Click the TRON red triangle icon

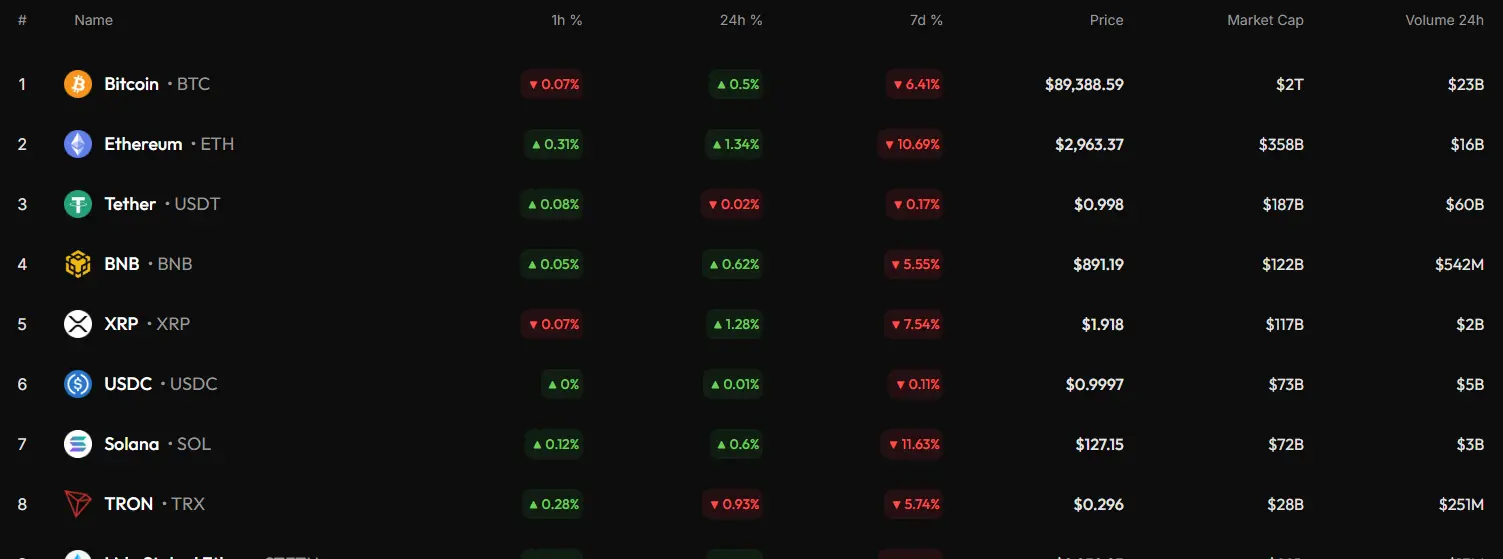click(78, 504)
